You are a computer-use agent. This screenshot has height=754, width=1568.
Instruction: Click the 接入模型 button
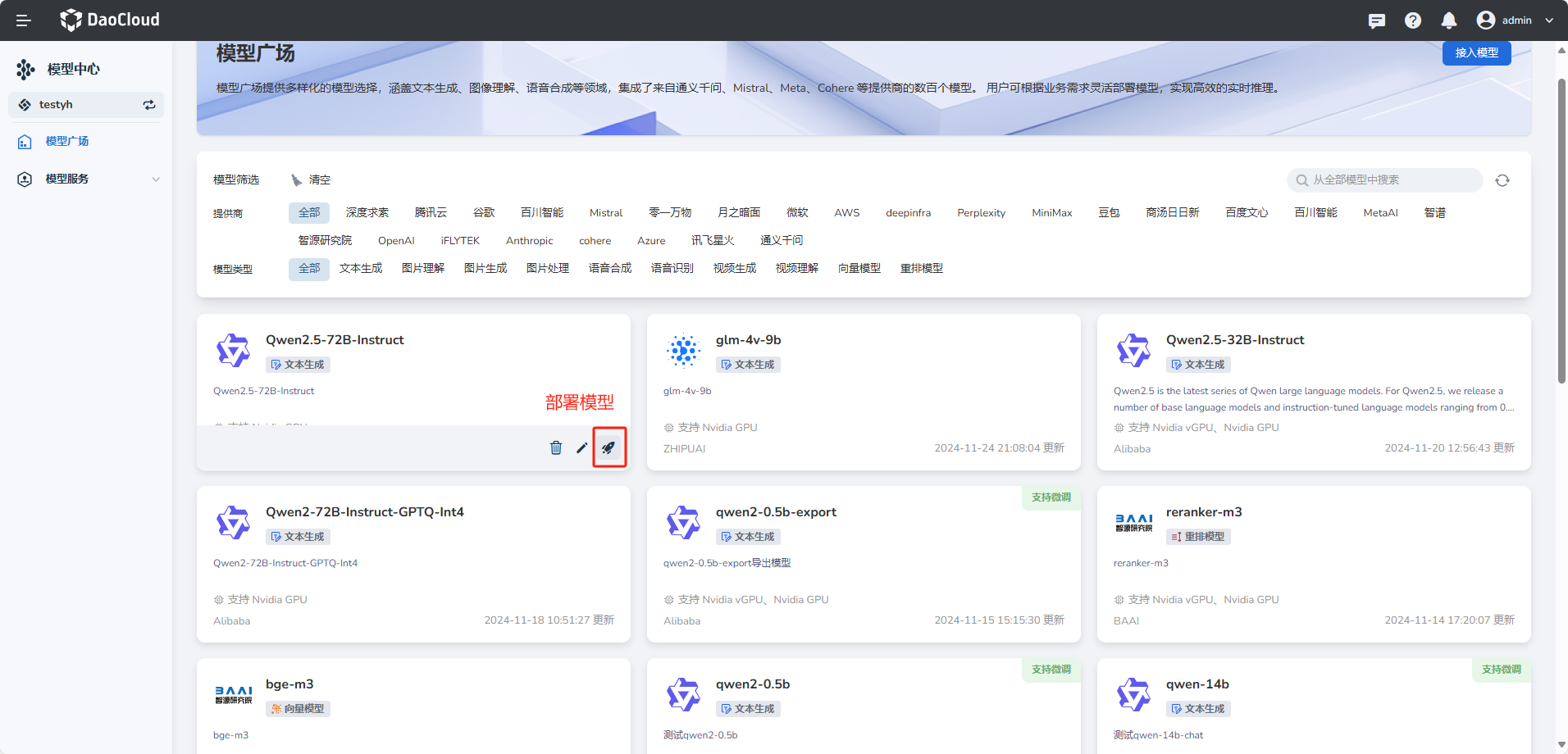(1476, 52)
